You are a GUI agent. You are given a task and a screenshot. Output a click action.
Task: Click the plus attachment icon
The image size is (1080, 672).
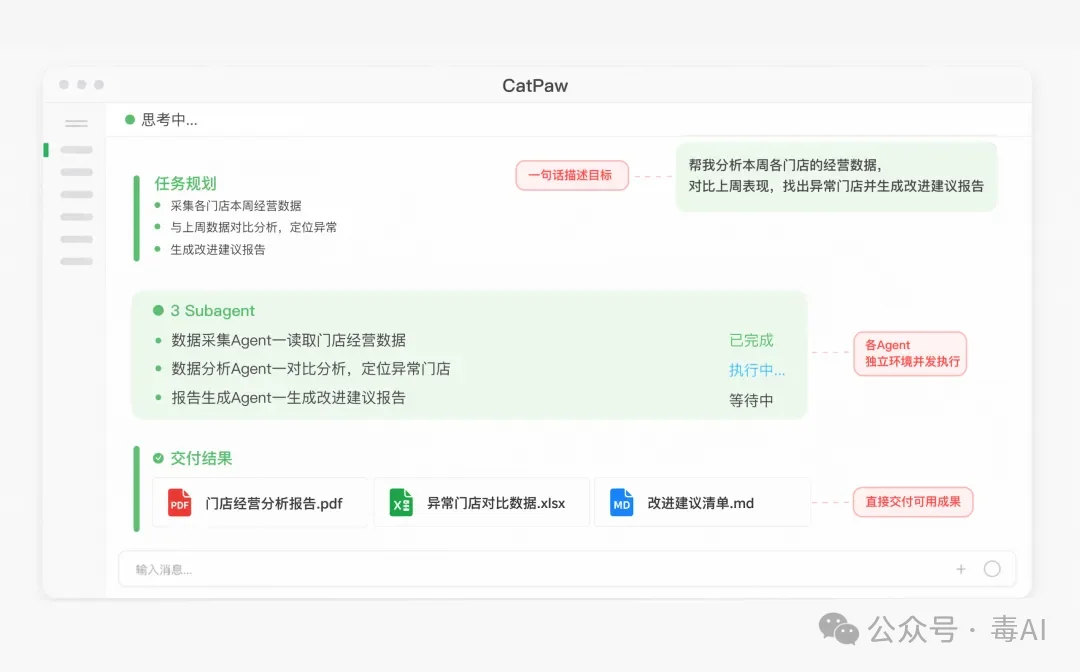click(961, 569)
